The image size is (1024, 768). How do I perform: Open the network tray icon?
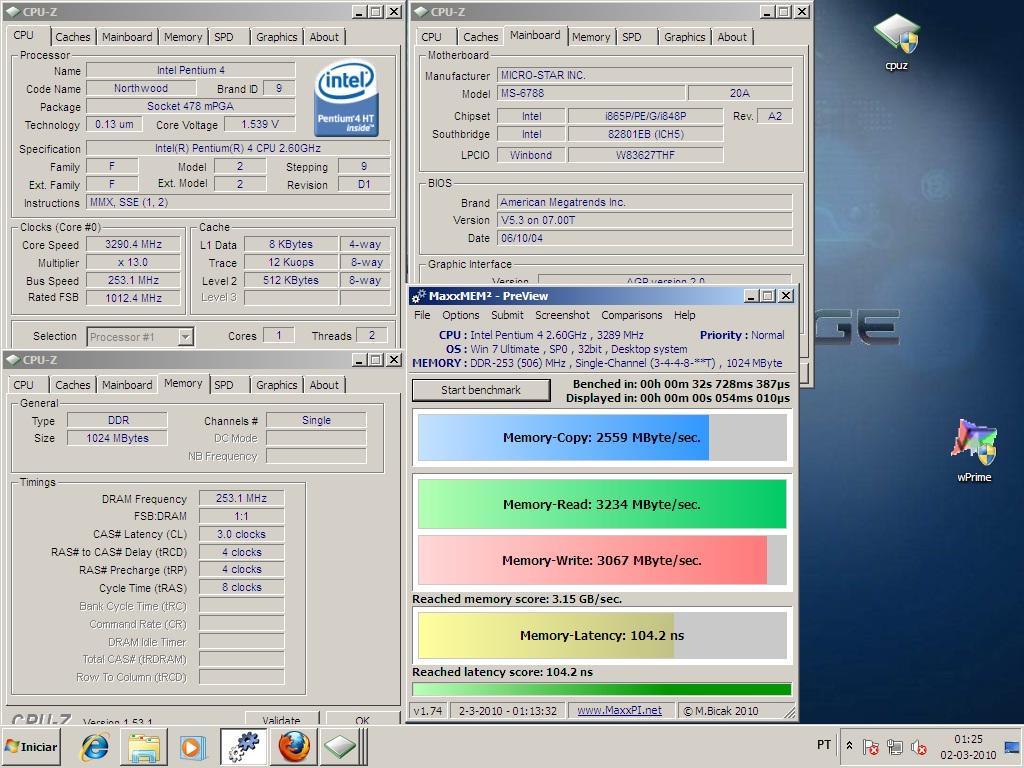pyautogui.click(x=895, y=746)
